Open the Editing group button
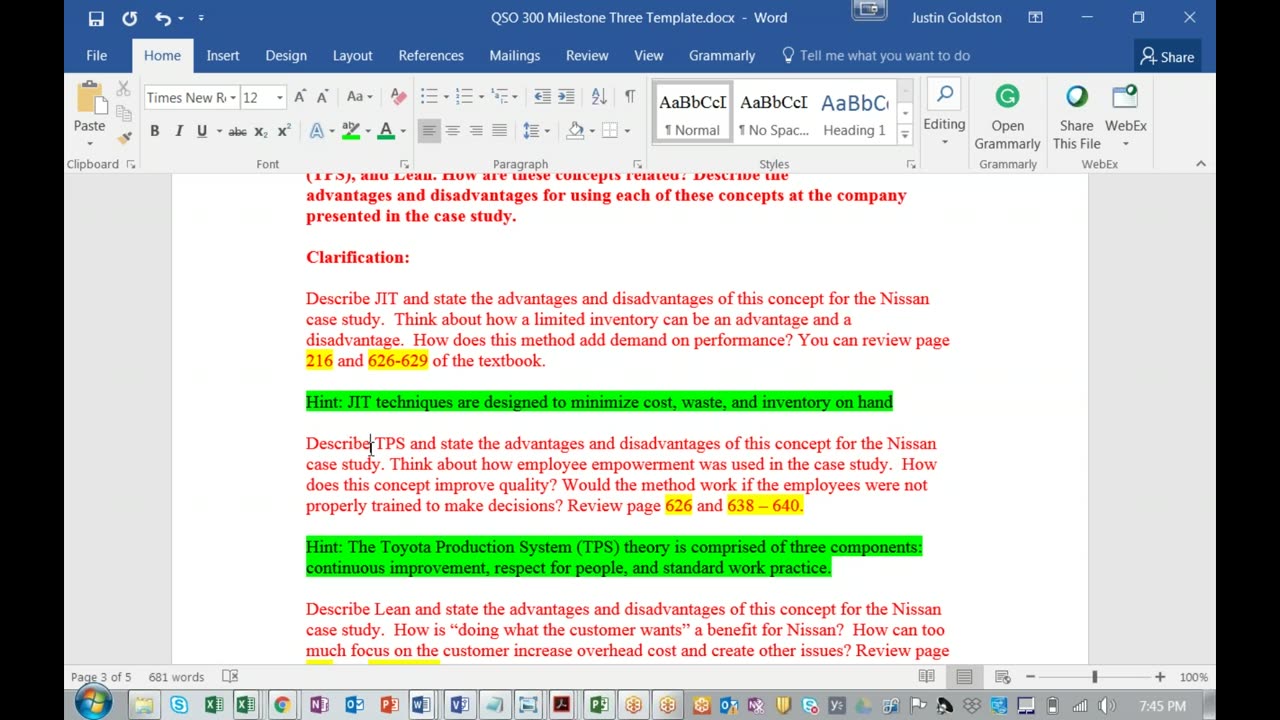Viewport: 1280px width, 720px height. coord(944,115)
